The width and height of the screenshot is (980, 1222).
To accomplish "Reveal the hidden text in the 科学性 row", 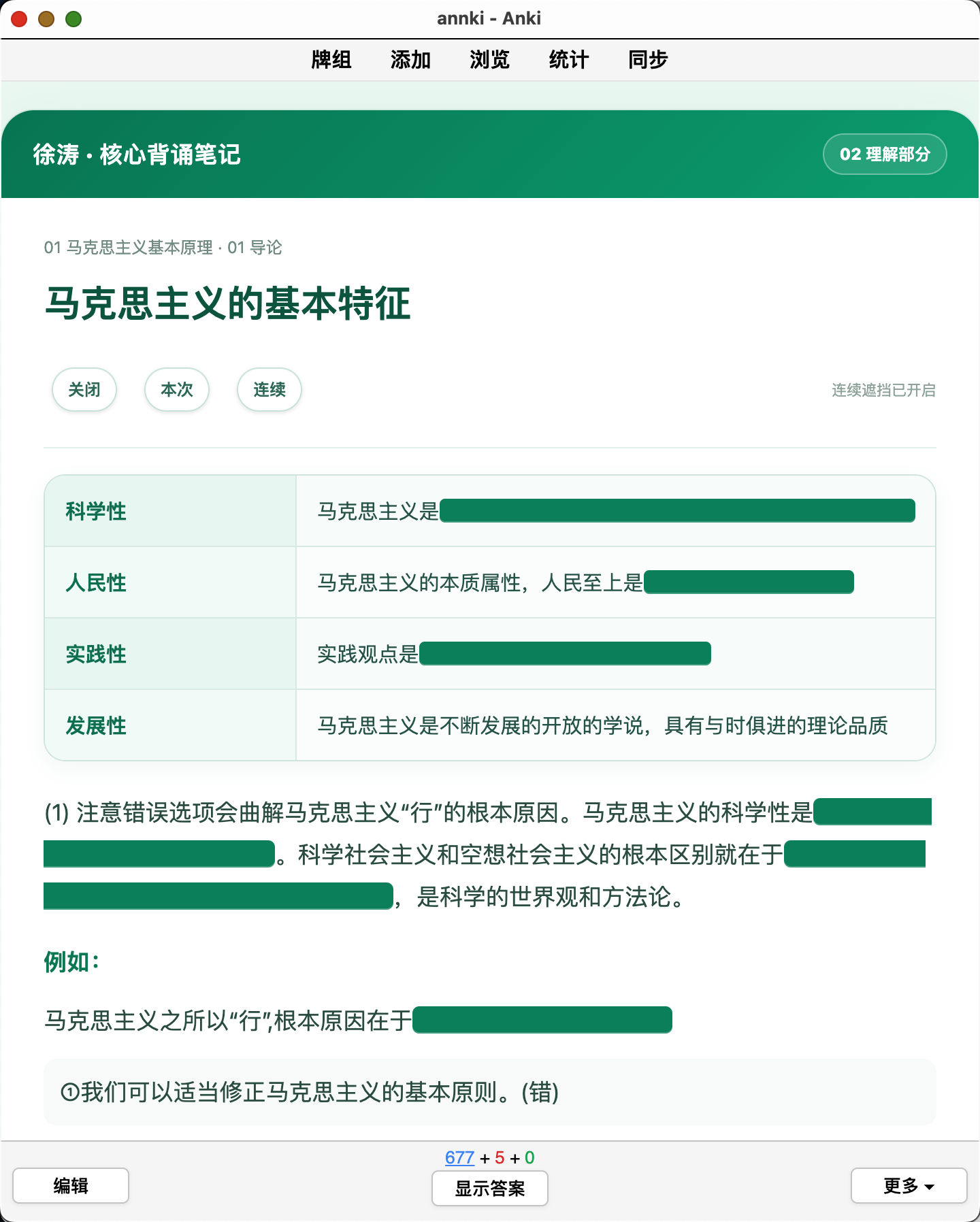I will (x=677, y=510).
